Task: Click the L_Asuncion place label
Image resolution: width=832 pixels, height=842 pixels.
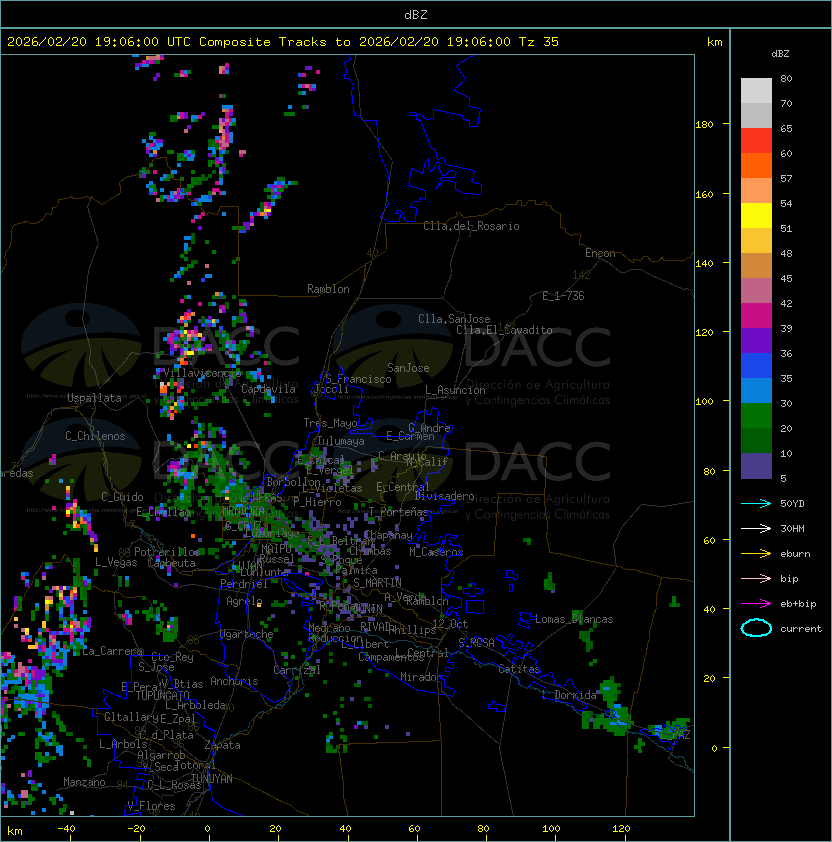Action: 455,390
